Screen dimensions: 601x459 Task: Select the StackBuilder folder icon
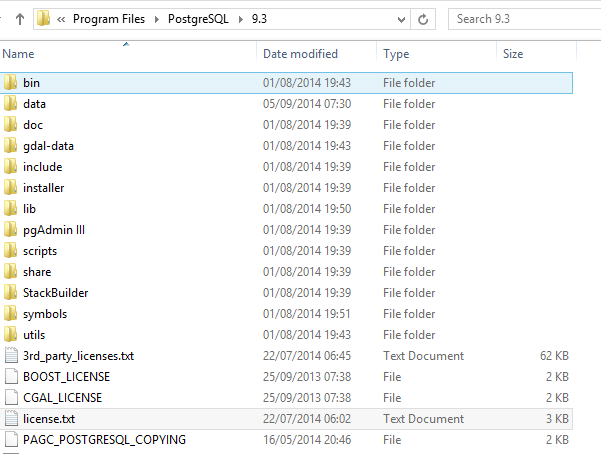pyautogui.click(x=11, y=292)
